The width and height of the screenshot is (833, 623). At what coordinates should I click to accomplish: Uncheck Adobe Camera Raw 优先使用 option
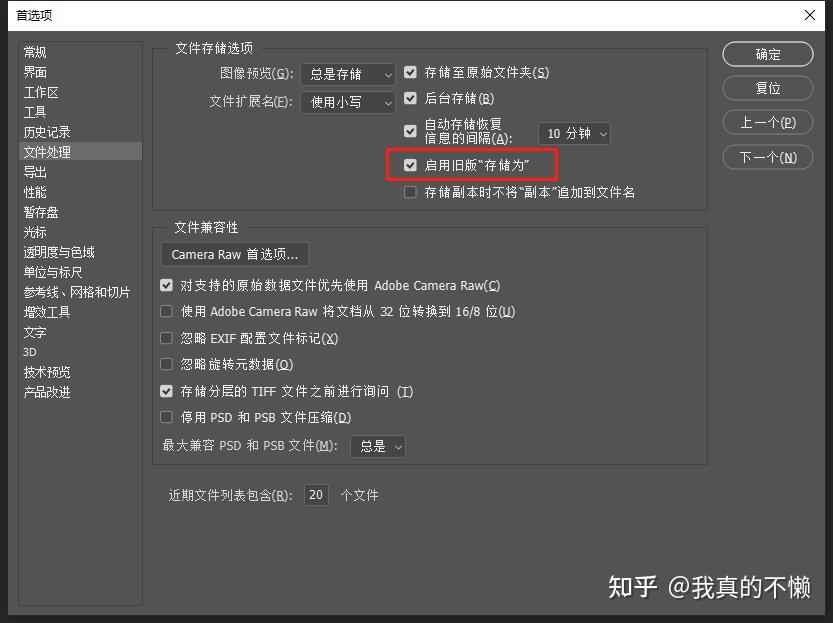[166, 285]
